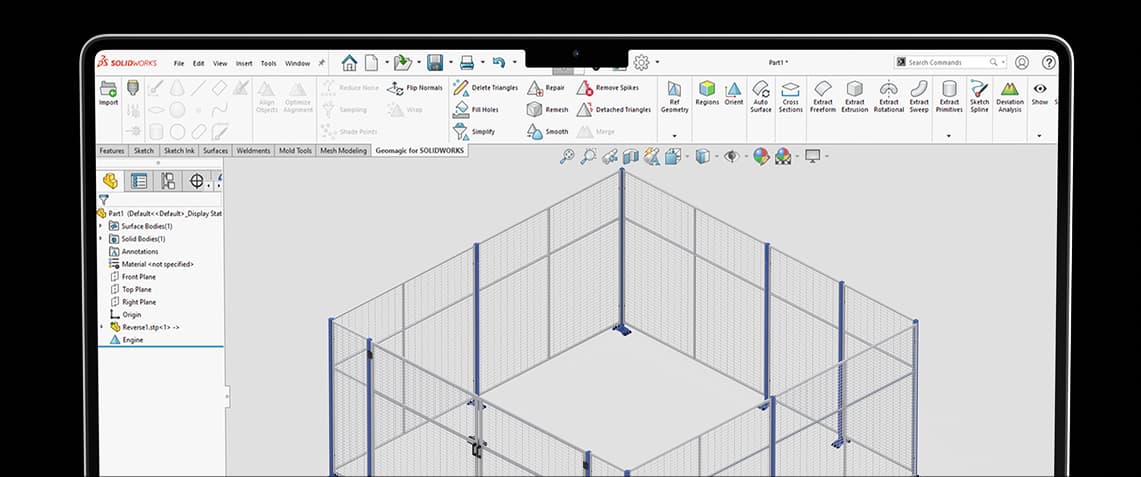Open the ConfigurationManager panel tab
1141x477 pixels.
pos(168,180)
